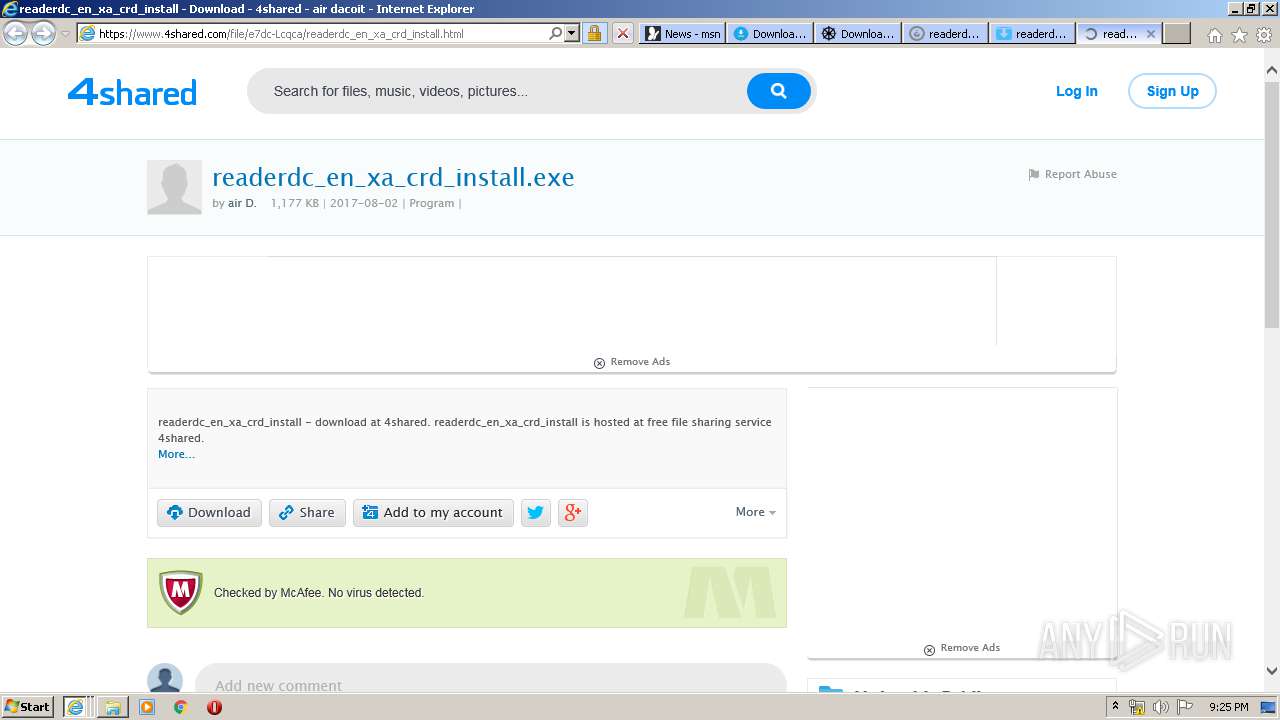Open address bar autocomplete dropdown arrow
The height and width of the screenshot is (720, 1280).
(x=572, y=33)
